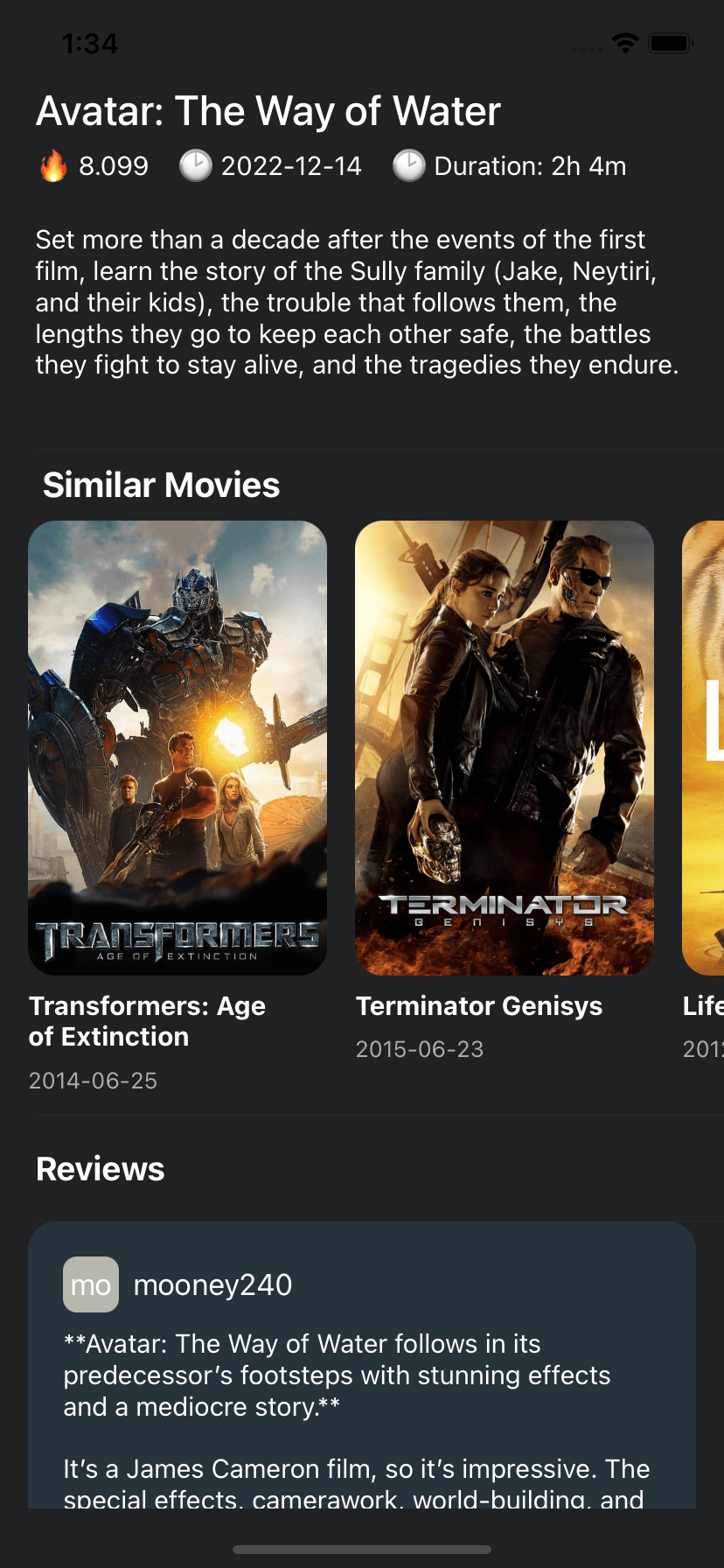This screenshot has width=724, height=1568.
Task: Open the review by mooney240
Action: (x=362, y=1374)
